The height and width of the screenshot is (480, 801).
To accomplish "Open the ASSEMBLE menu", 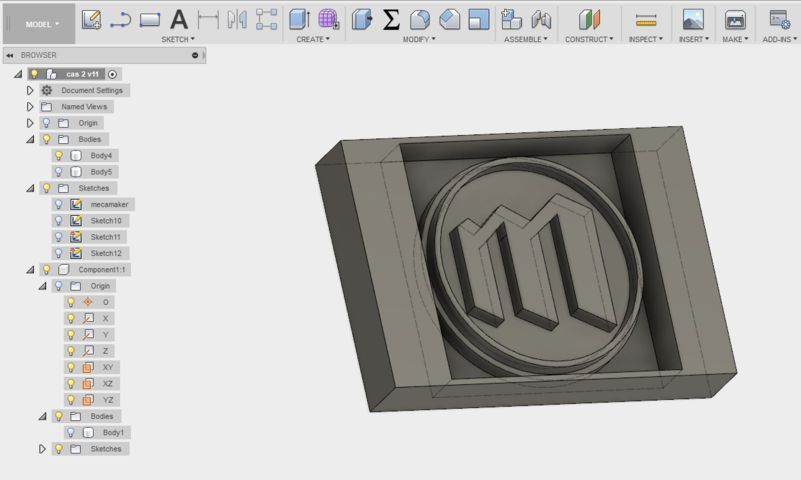I will click(x=526, y=39).
